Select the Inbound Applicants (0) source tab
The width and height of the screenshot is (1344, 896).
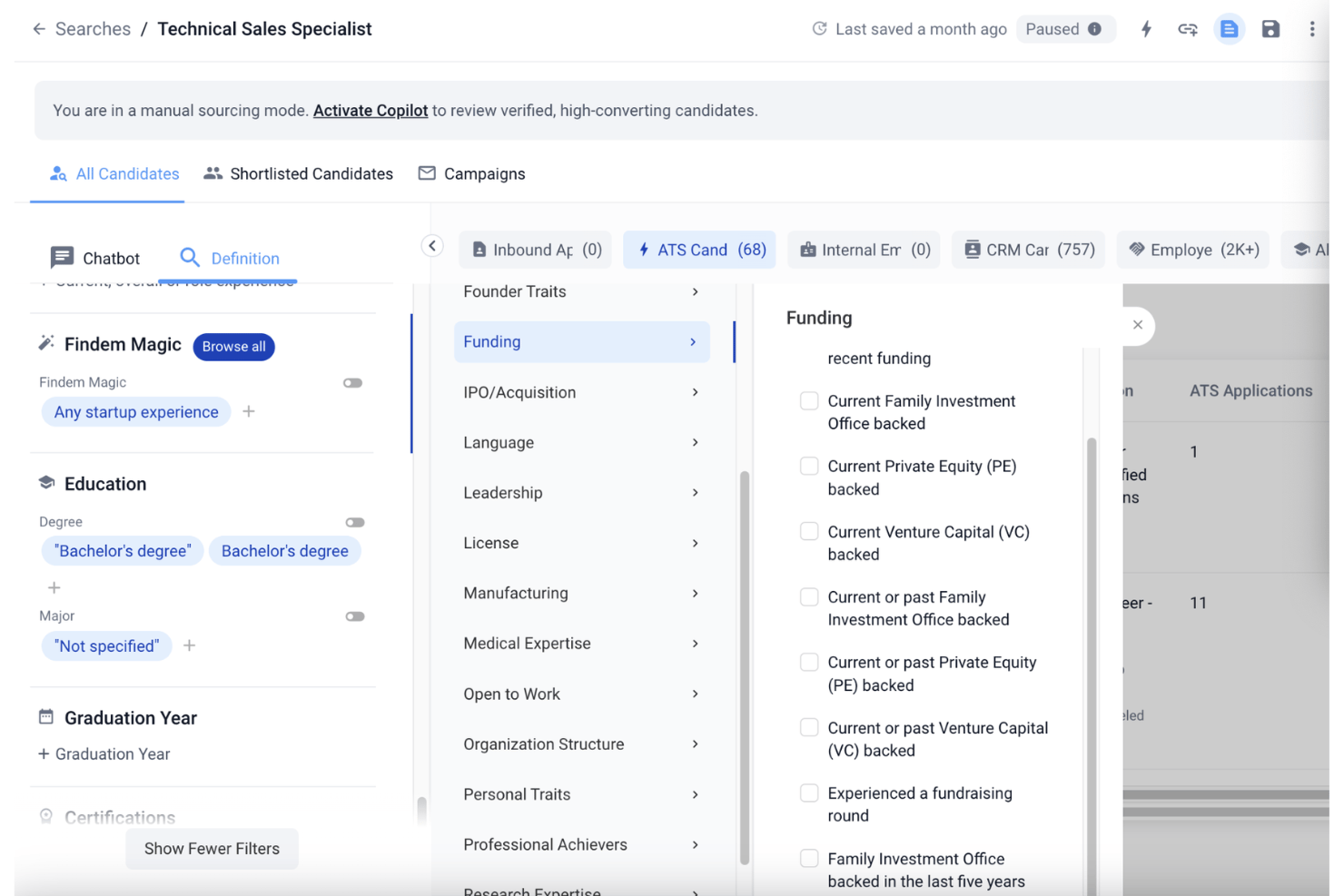tap(536, 250)
